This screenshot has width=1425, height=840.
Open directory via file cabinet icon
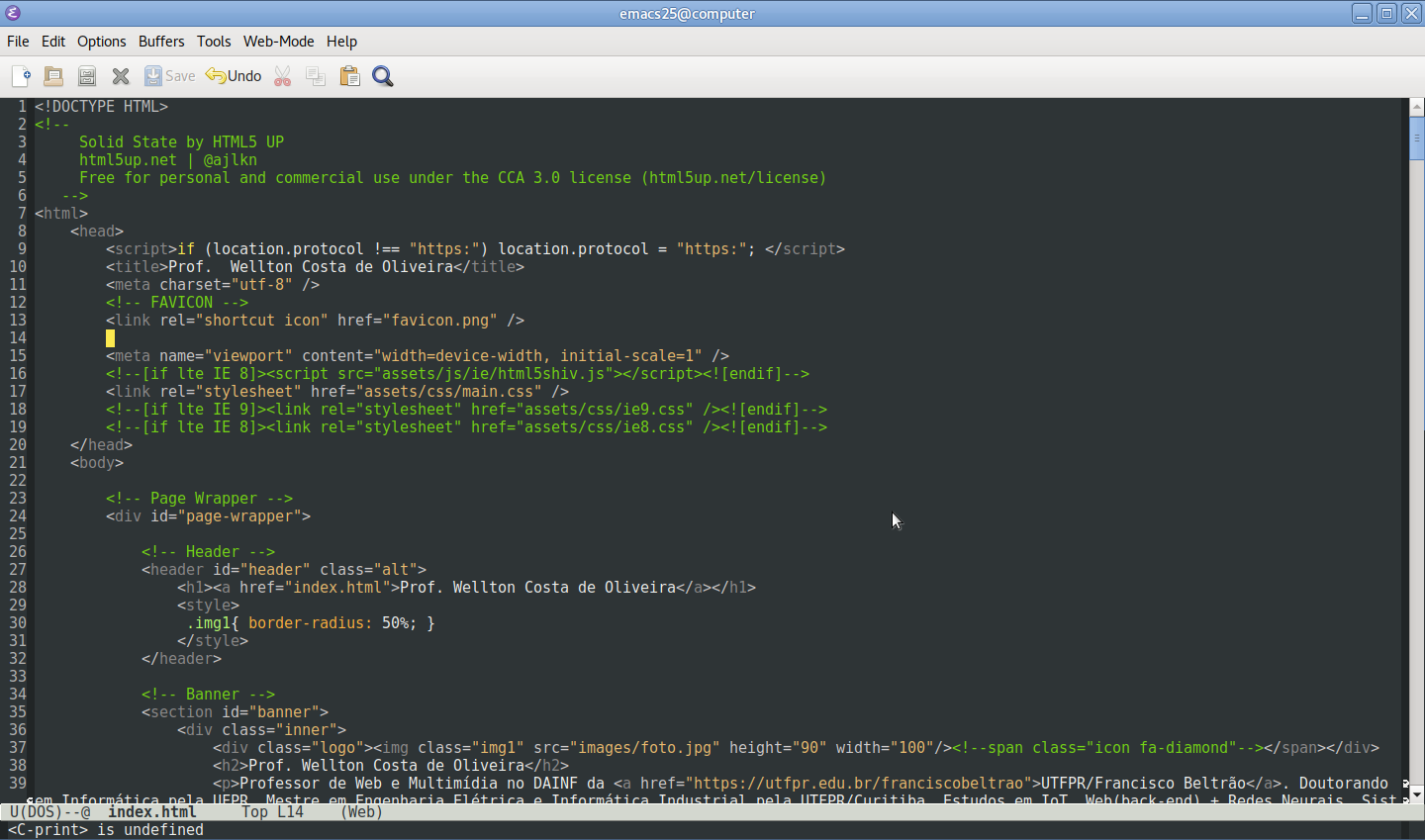tap(87, 76)
